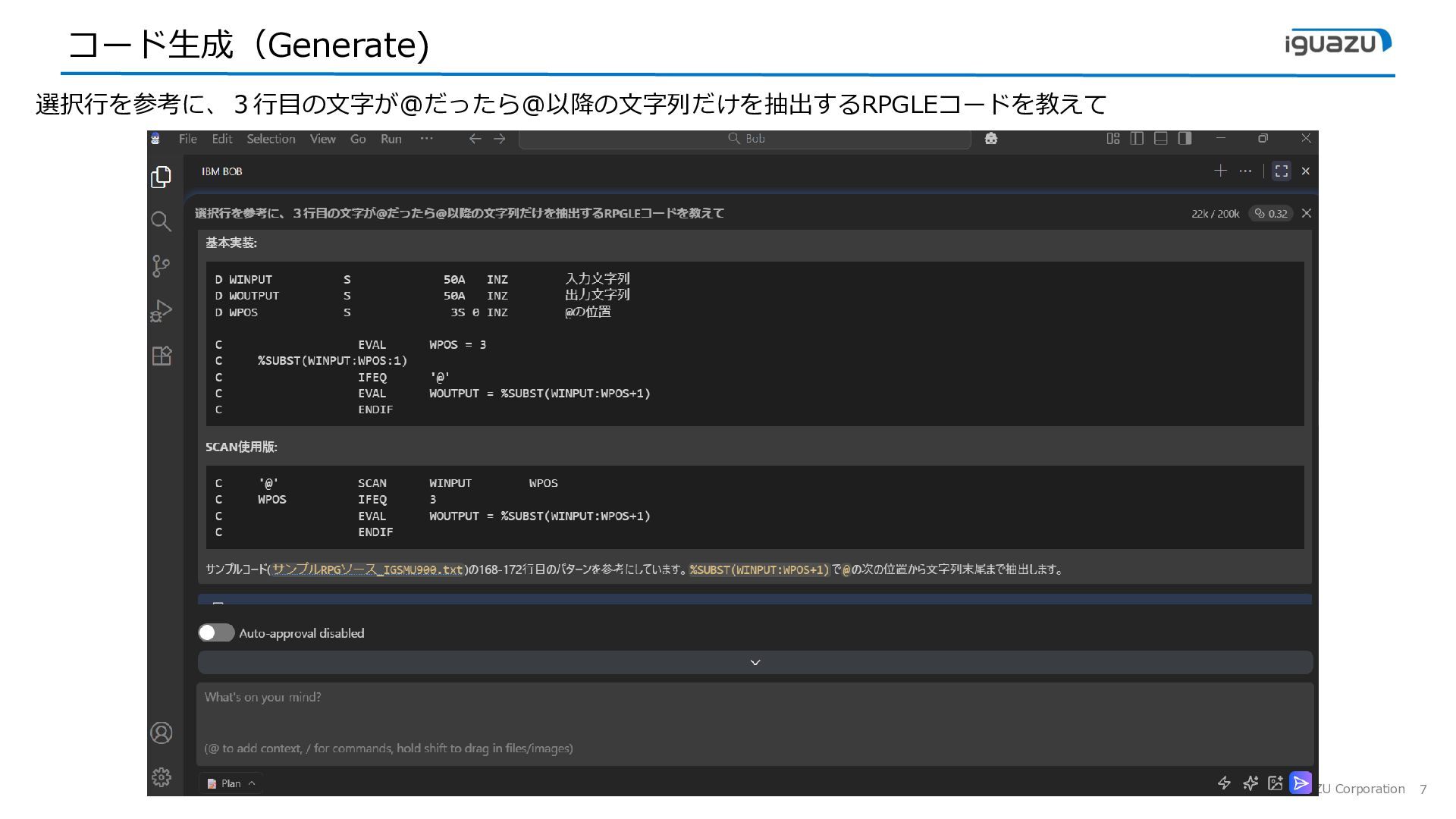The width and height of the screenshot is (1456, 819).
Task: Enable the Auto-approval toggle
Action: click(216, 632)
